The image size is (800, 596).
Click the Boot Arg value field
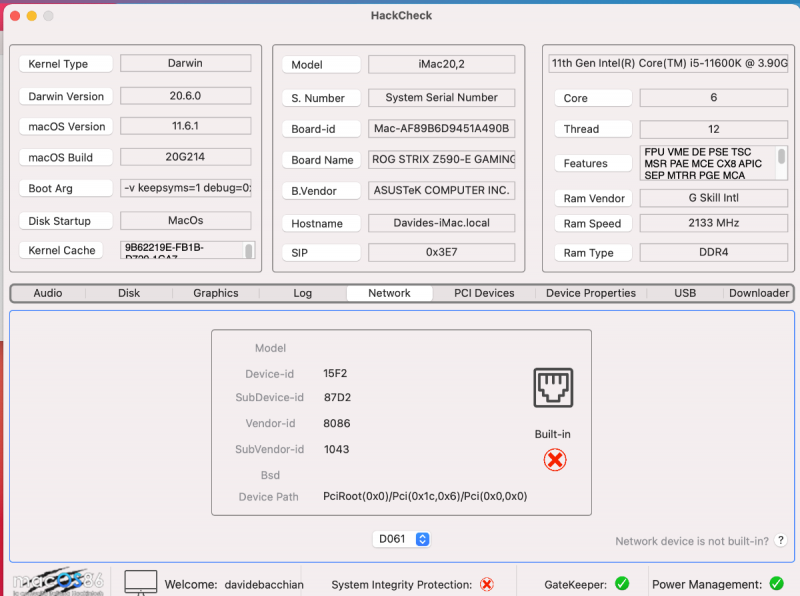point(186,188)
